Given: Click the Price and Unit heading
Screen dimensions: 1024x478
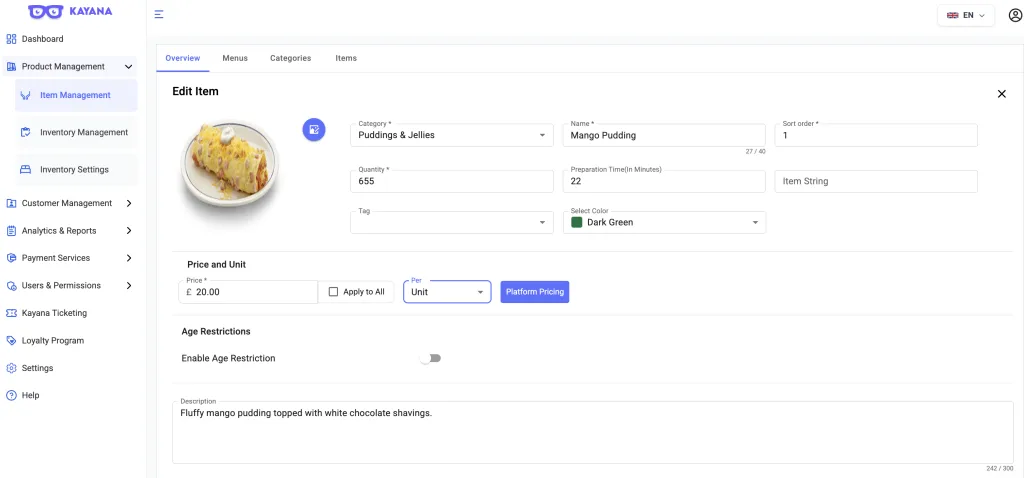Looking at the screenshot, I should click(217, 265).
